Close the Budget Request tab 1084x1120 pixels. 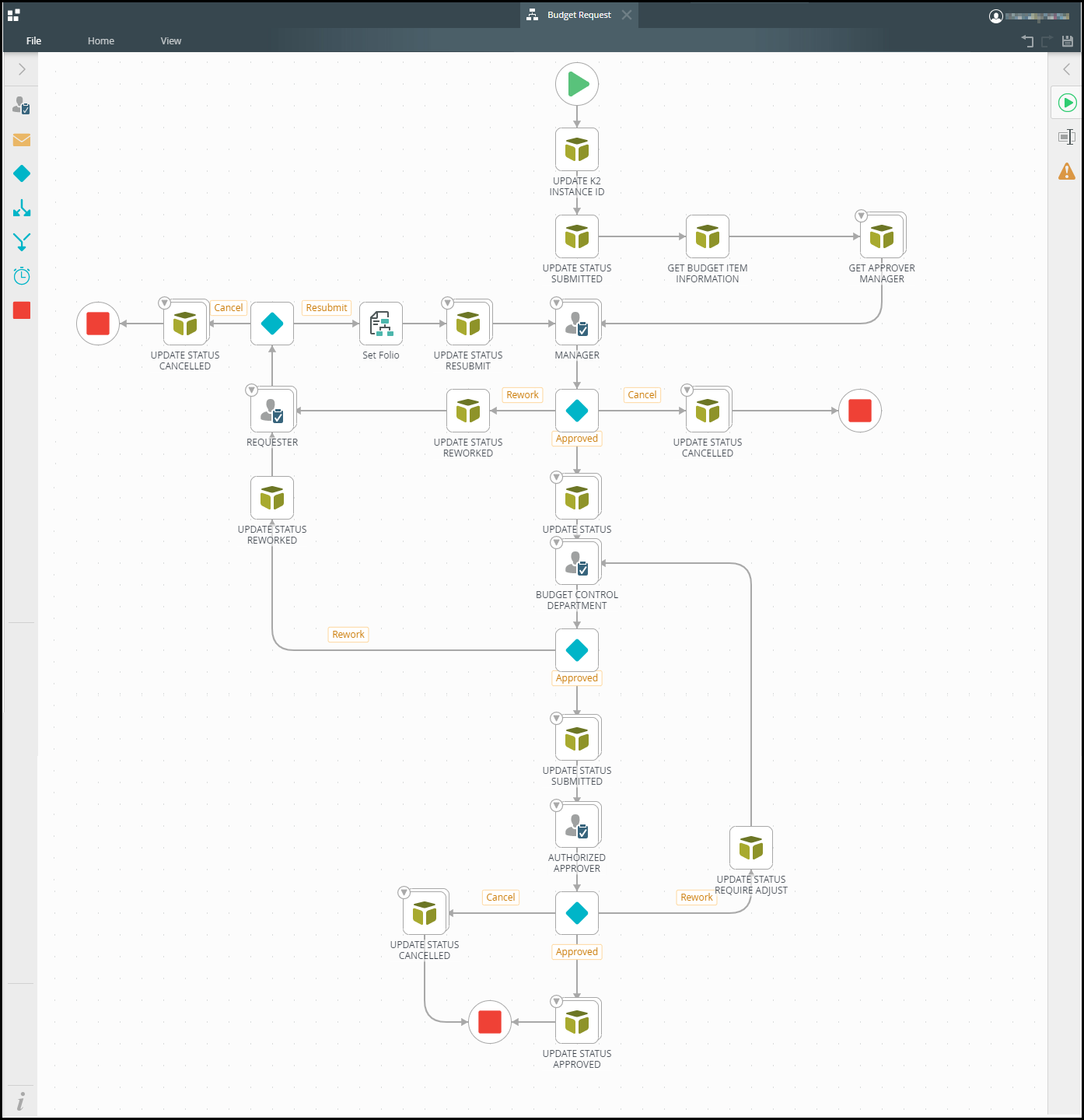click(x=627, y=15)
